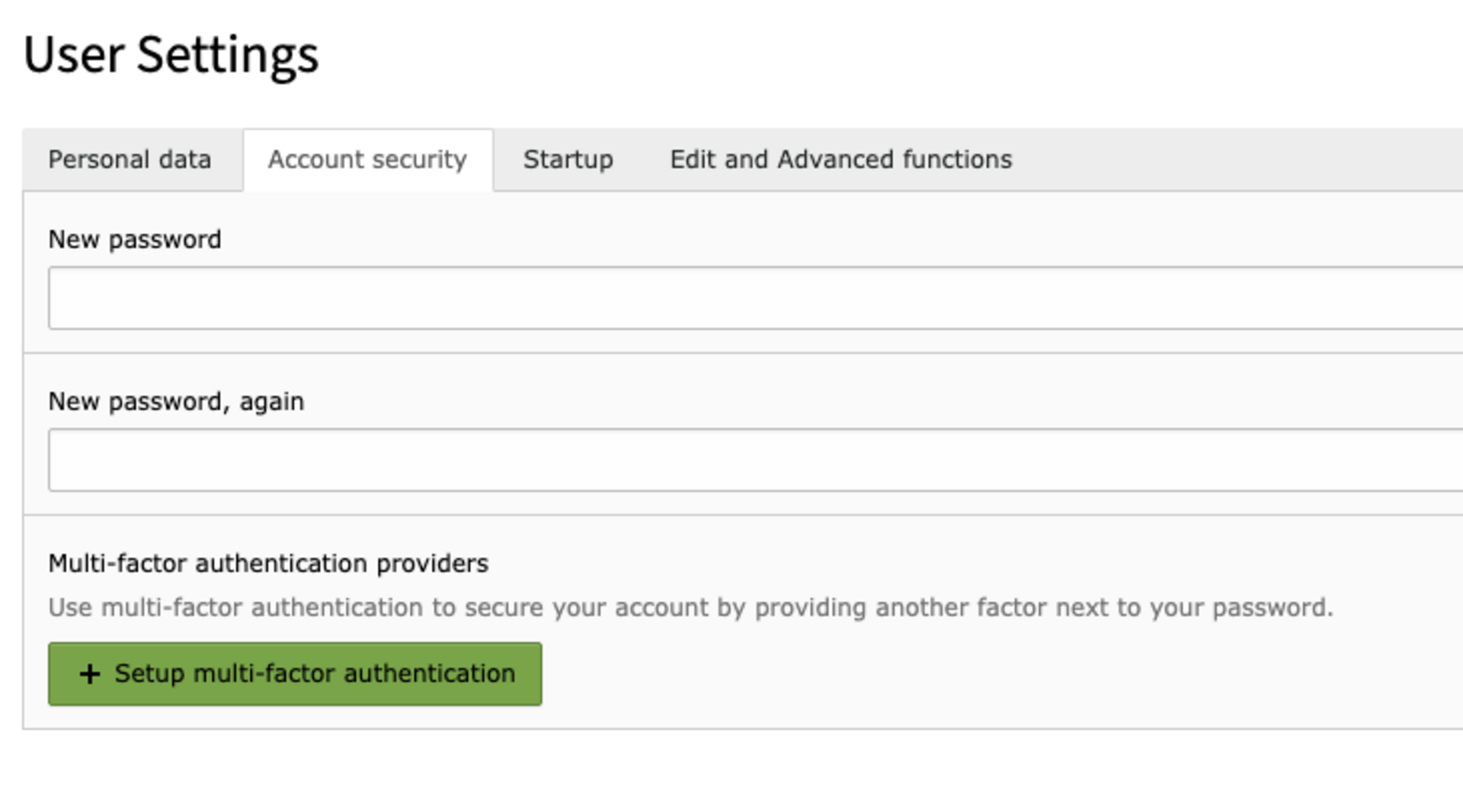Viewport: 1463px width, 812px height.
Task: Start Setup multi-factor authentication
Action: (295, 674)
